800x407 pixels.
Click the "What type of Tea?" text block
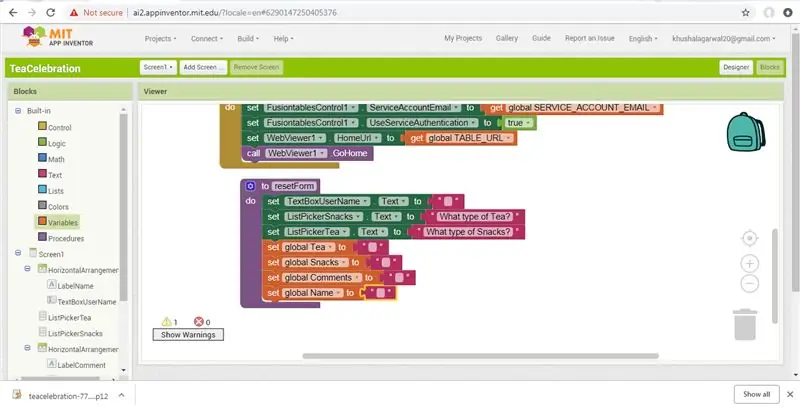coord(474,217)
